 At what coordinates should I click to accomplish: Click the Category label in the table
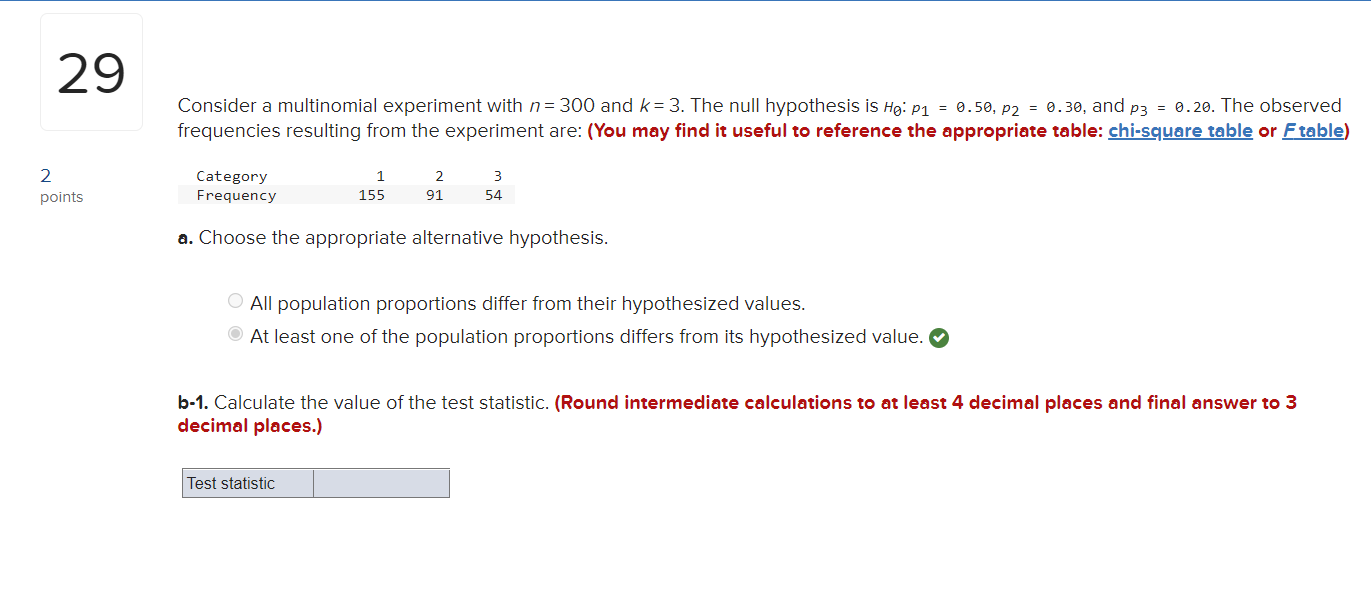(231, 176)
